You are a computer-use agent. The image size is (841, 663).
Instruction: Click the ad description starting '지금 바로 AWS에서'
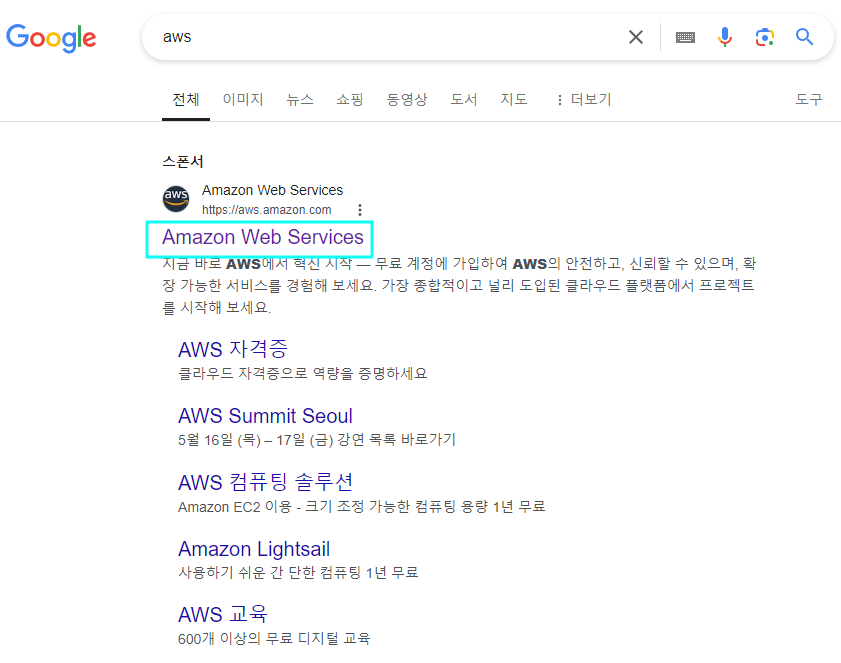click(x=459, y=285)
